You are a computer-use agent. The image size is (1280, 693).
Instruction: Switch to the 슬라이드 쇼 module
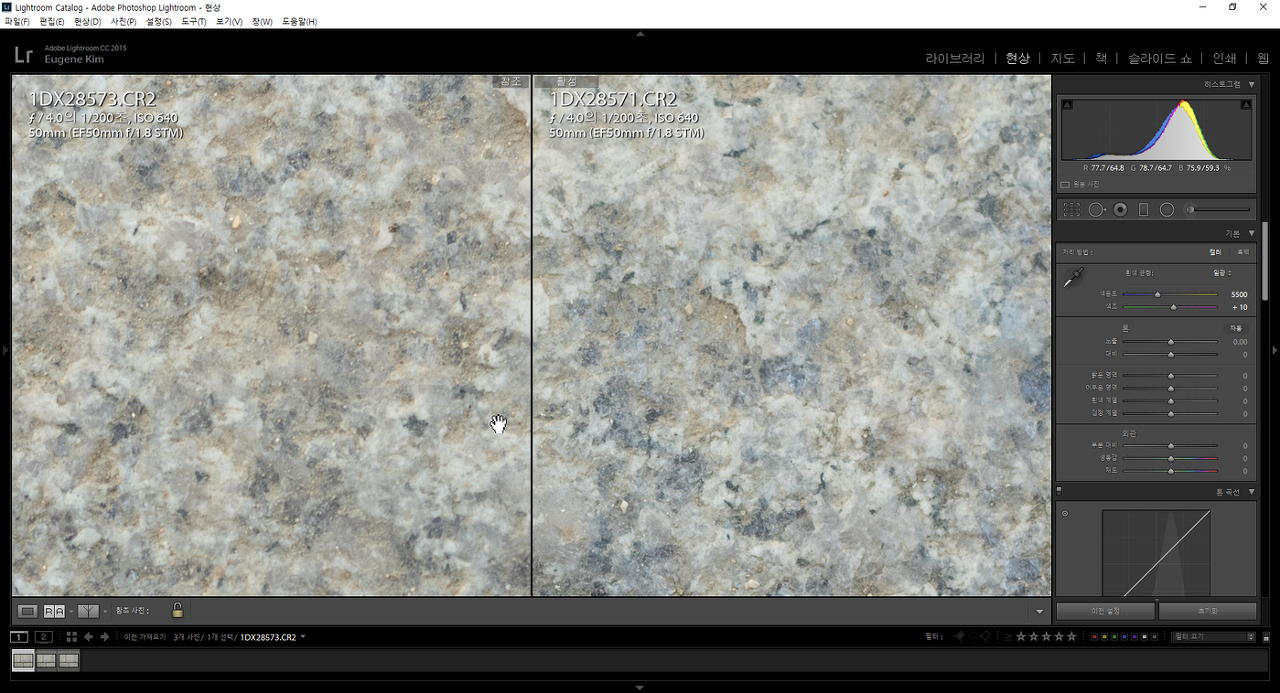click(1160, 58)
